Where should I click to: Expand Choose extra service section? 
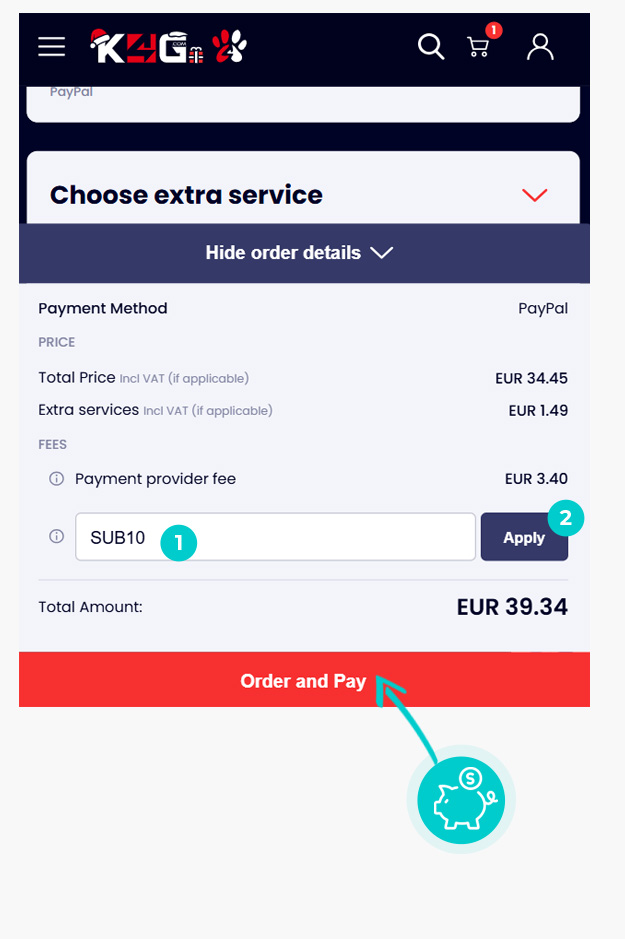[303, 195]
